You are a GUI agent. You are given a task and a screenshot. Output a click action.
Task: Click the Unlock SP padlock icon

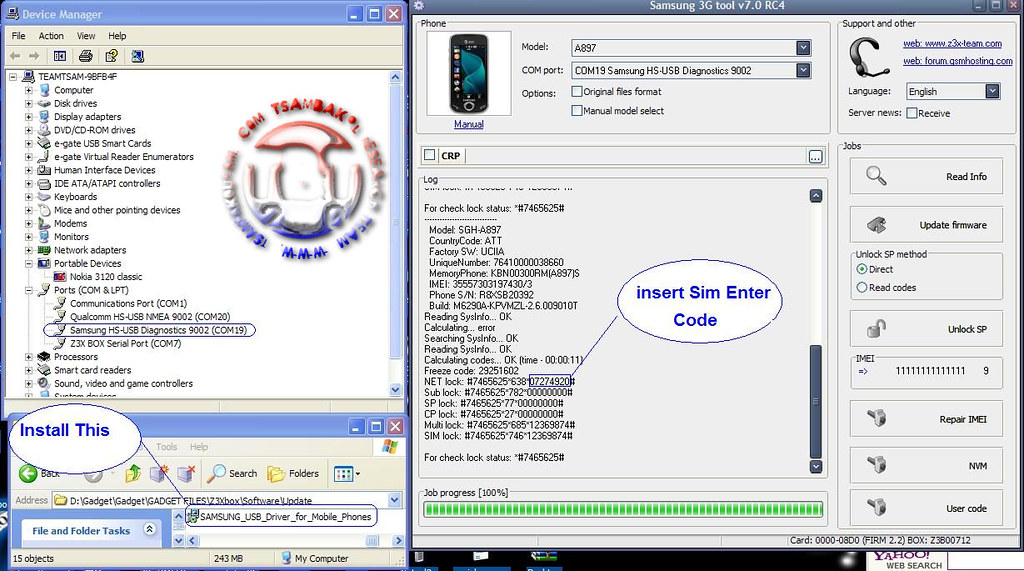876,328
